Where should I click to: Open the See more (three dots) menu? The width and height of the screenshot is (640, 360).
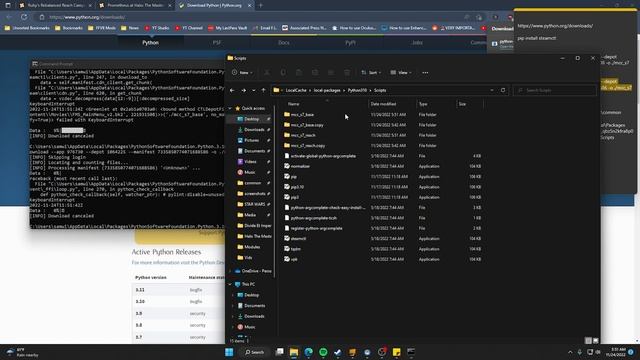tap(425, 73)
